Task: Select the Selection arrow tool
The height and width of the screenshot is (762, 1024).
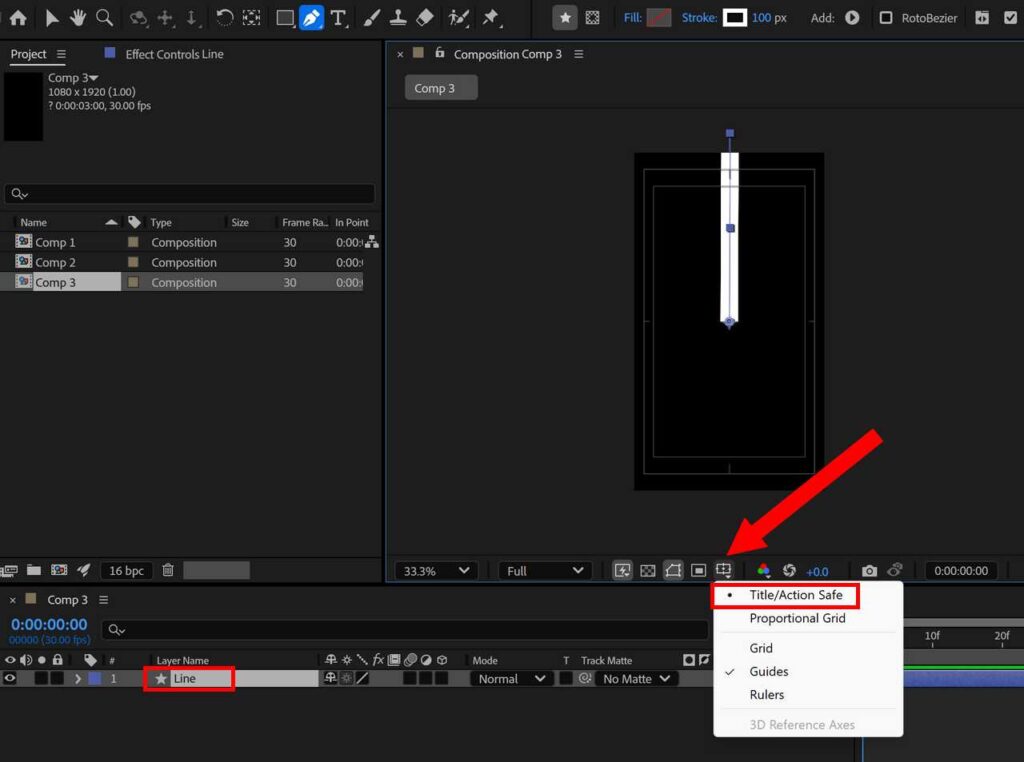Action: point(52,18)
